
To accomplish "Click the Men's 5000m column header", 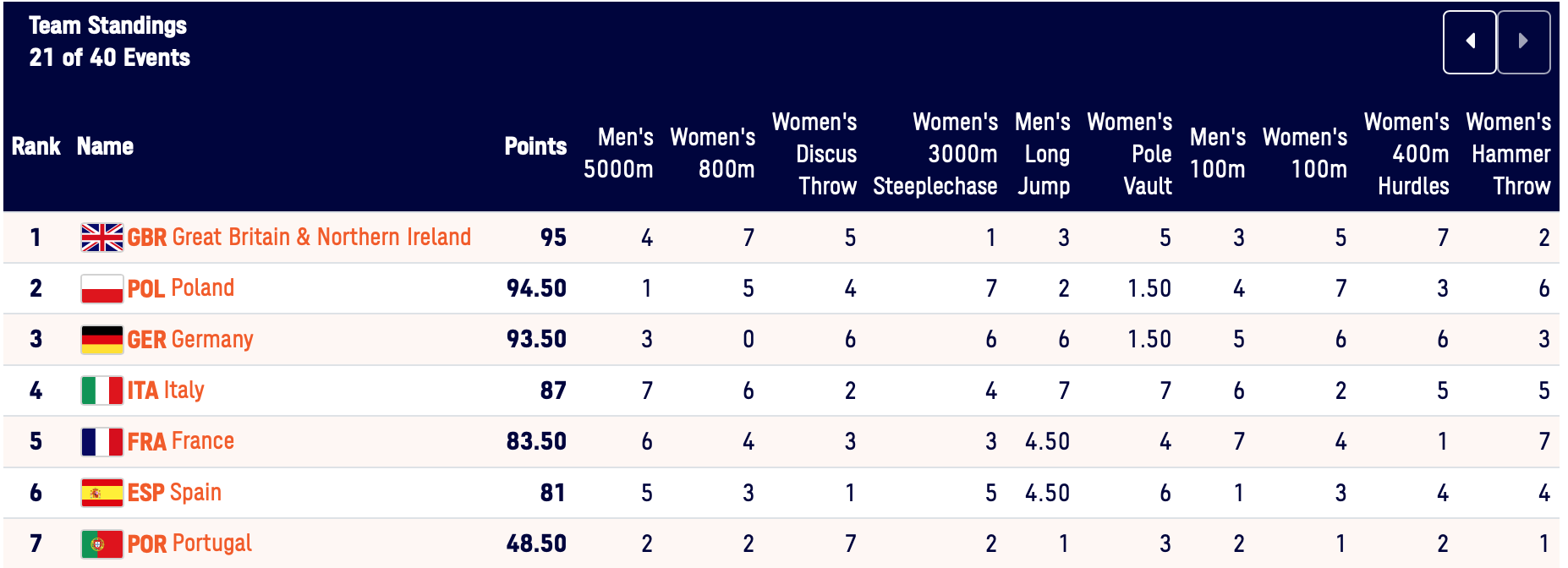I will (x=618, y=153).
